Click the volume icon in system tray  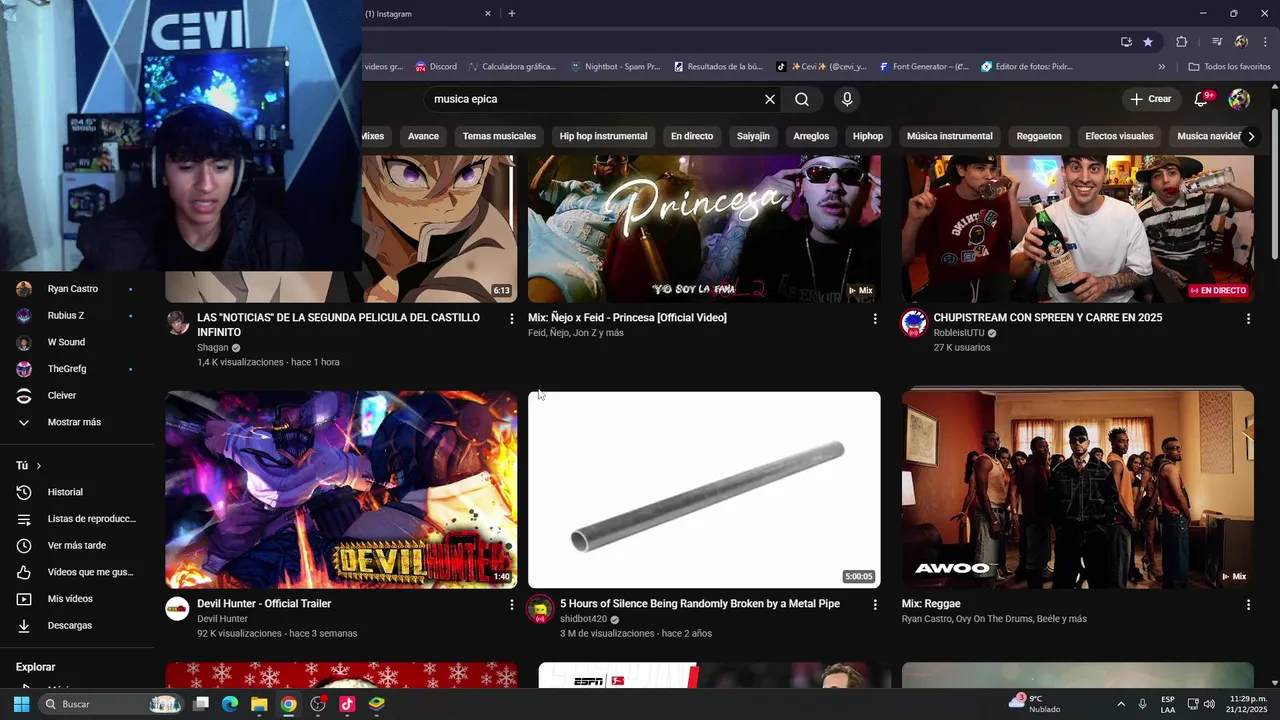1209,704
